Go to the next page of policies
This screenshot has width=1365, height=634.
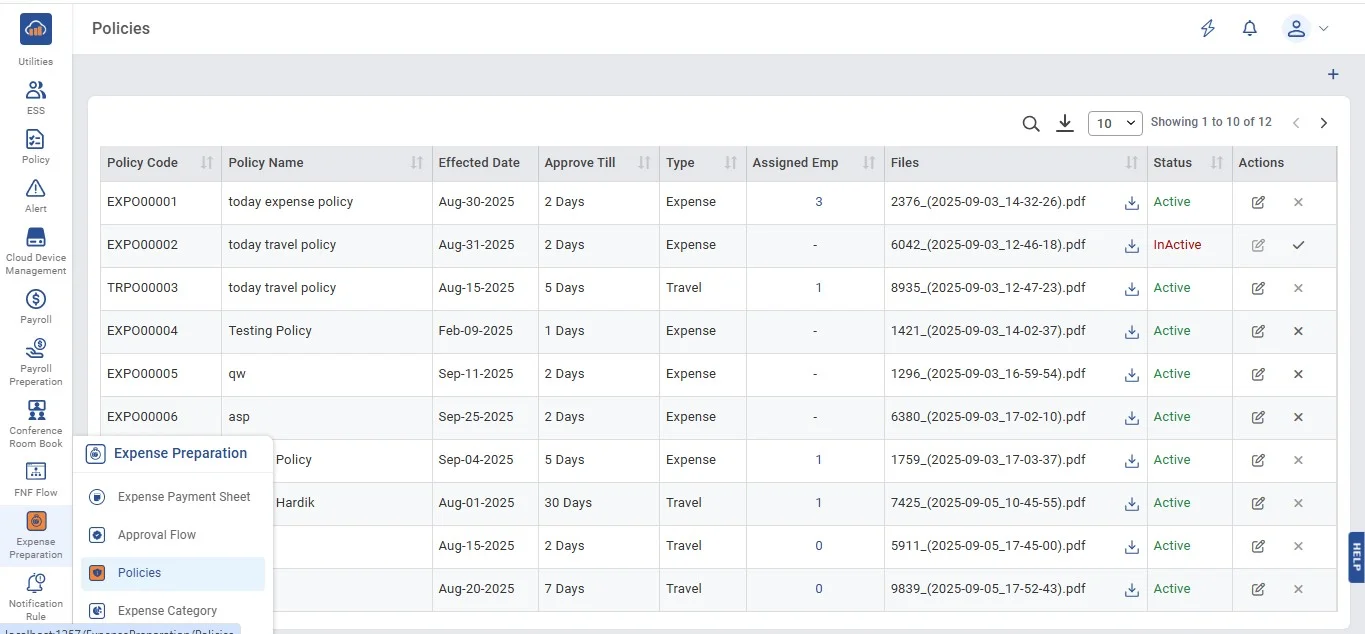point(1324,123)
